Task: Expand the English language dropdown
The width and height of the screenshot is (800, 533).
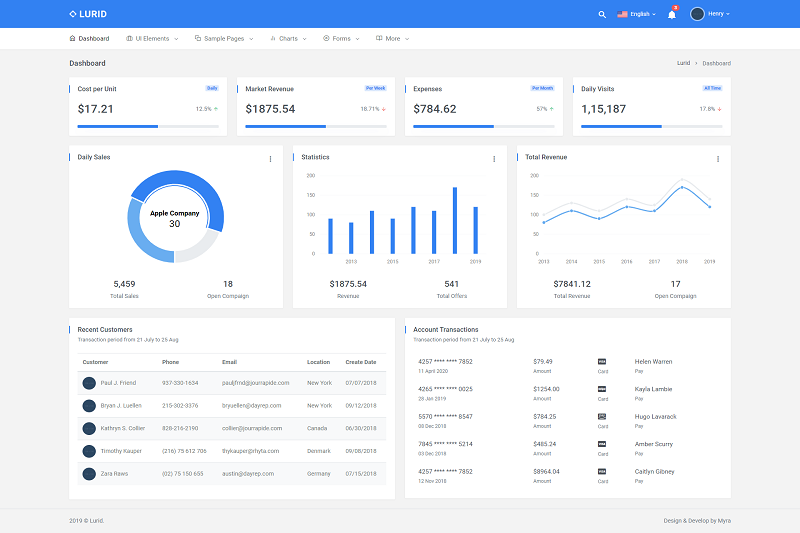Action: pos(637,14)
